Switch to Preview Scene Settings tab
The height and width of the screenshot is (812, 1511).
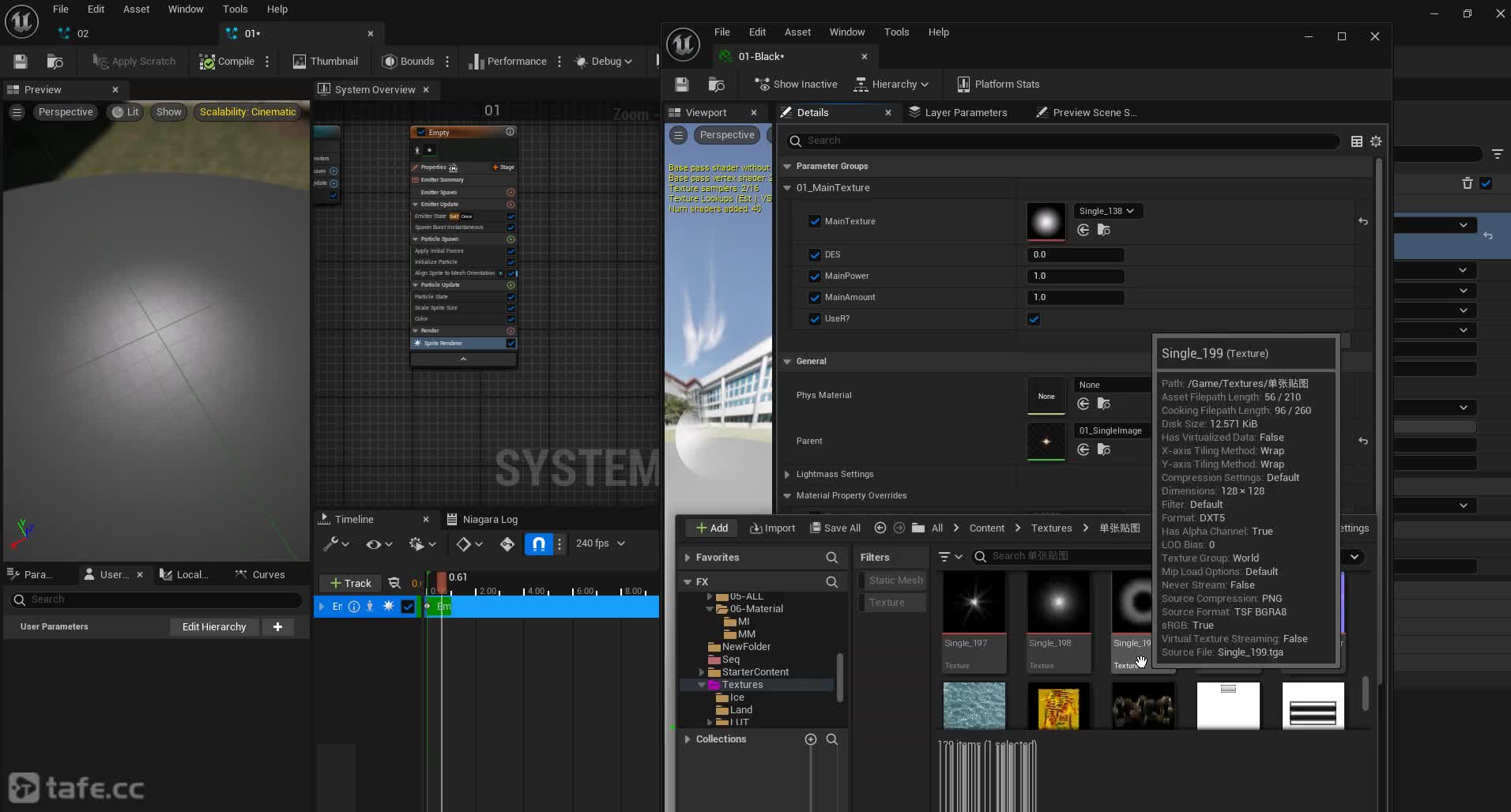(x=1086, y=113)
